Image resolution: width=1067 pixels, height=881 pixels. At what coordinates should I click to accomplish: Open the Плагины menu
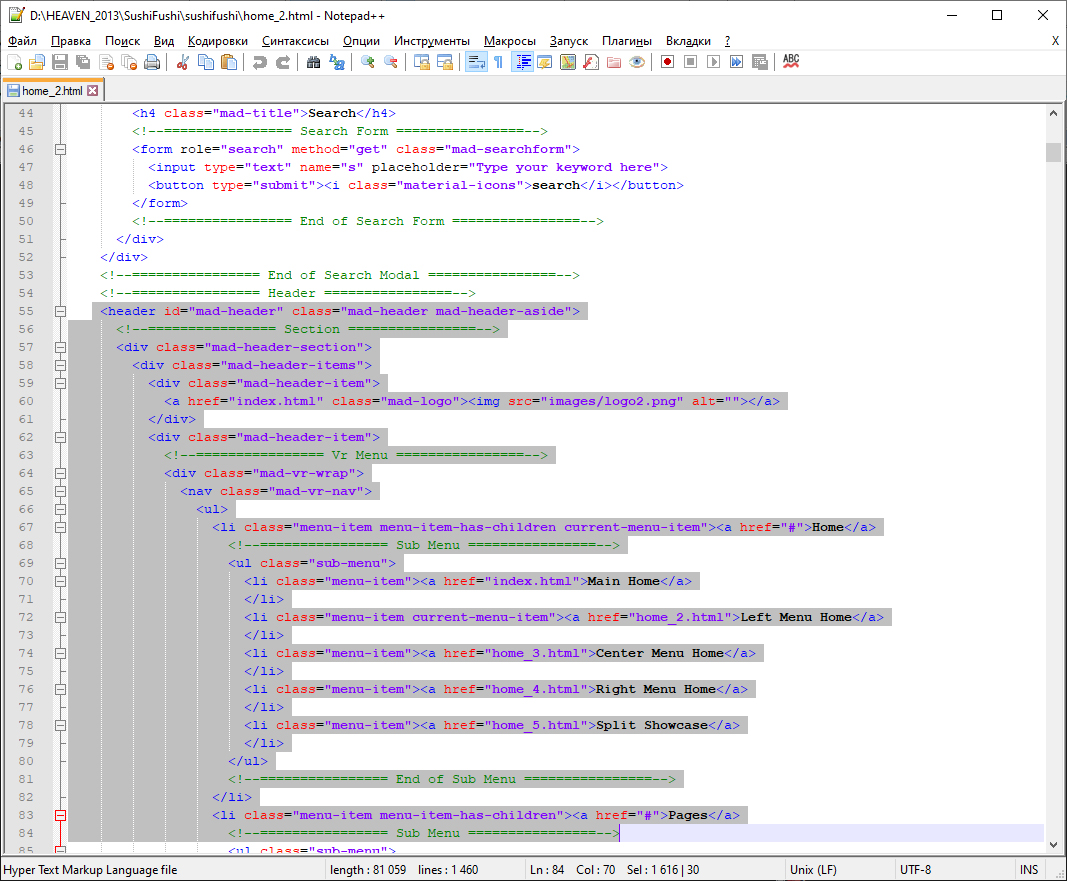(x=626, y=41)
